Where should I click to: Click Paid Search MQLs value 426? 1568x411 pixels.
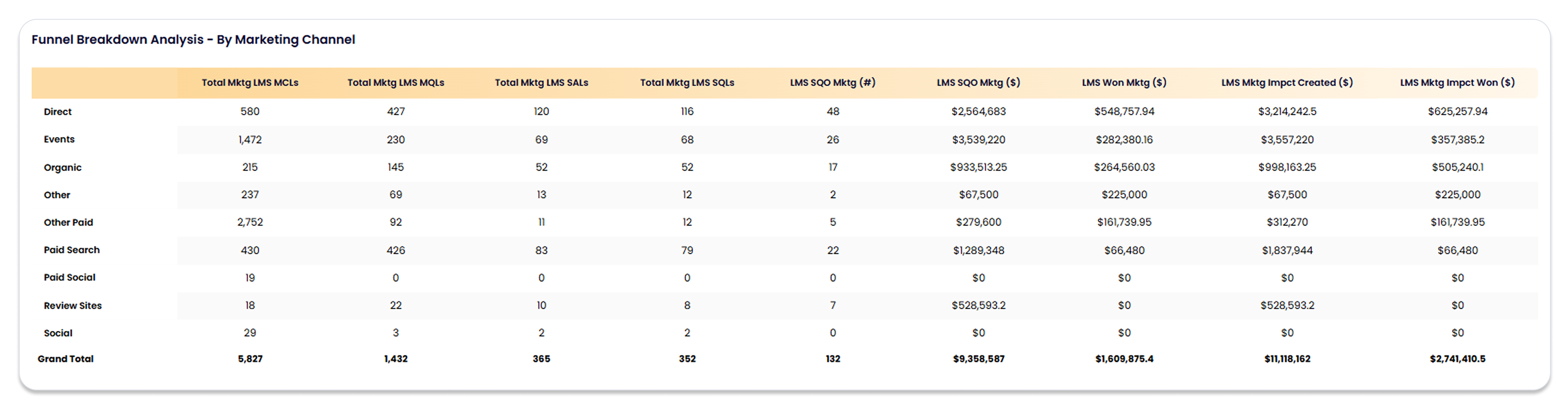(396, 250)
